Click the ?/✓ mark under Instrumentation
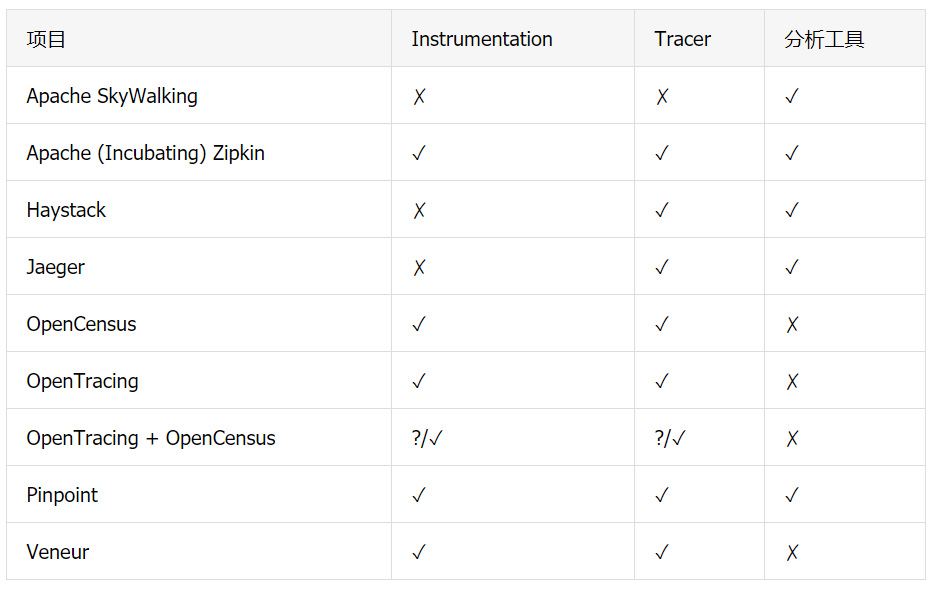941x590 pixels. 427,439
